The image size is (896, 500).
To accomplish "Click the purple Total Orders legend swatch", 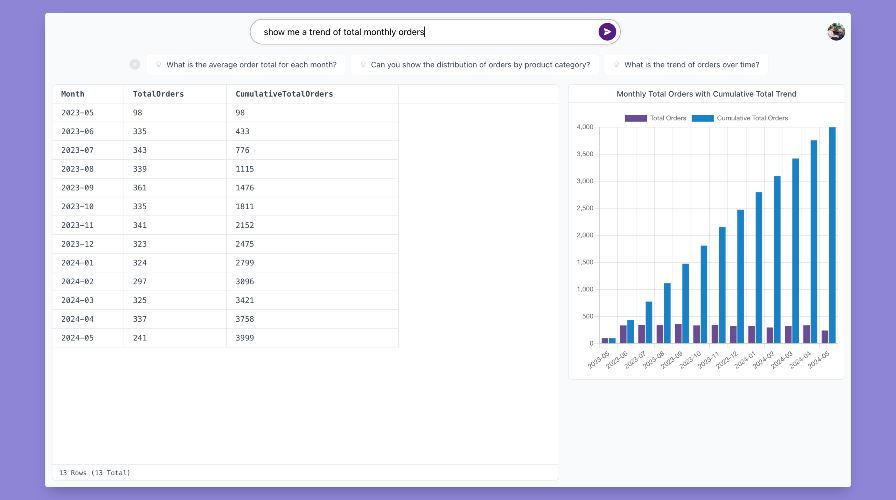I will (635, 118).
